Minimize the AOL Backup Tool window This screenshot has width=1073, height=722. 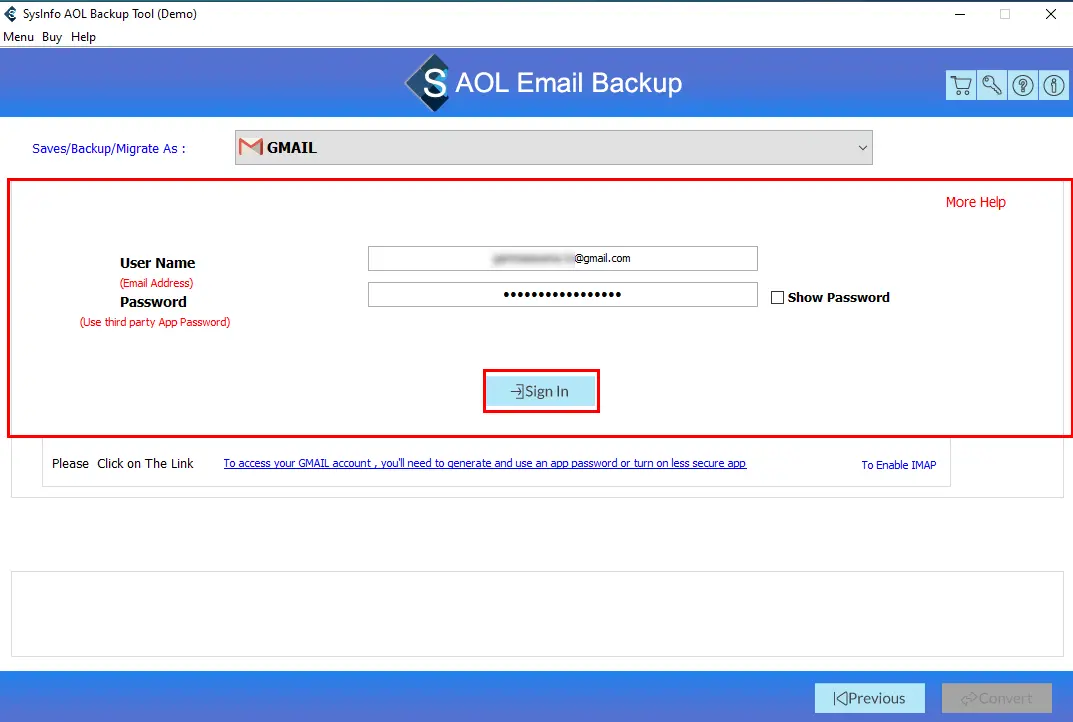960,14
